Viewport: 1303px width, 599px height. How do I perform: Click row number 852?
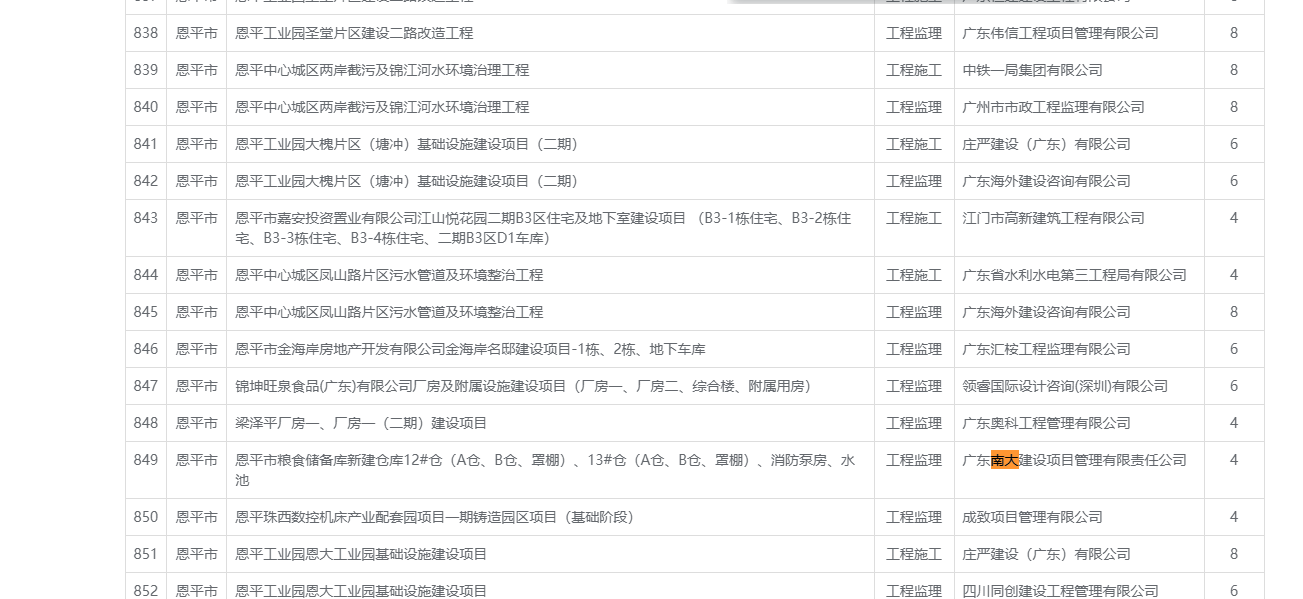(146, 591)
